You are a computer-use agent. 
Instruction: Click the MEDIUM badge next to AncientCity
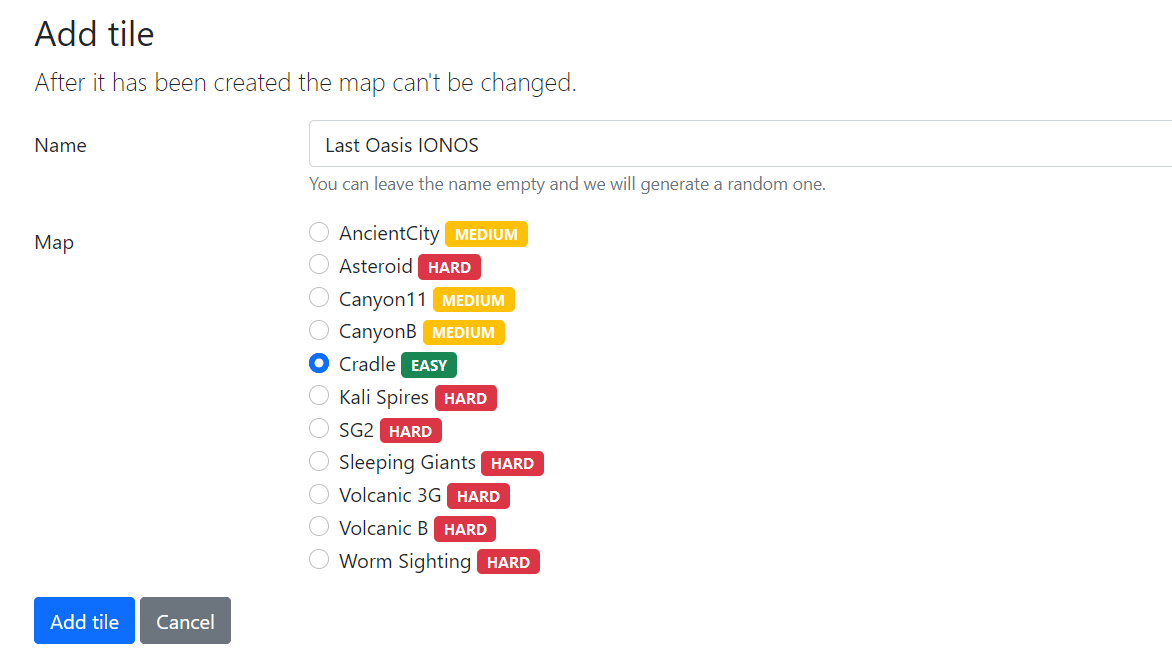487,234
